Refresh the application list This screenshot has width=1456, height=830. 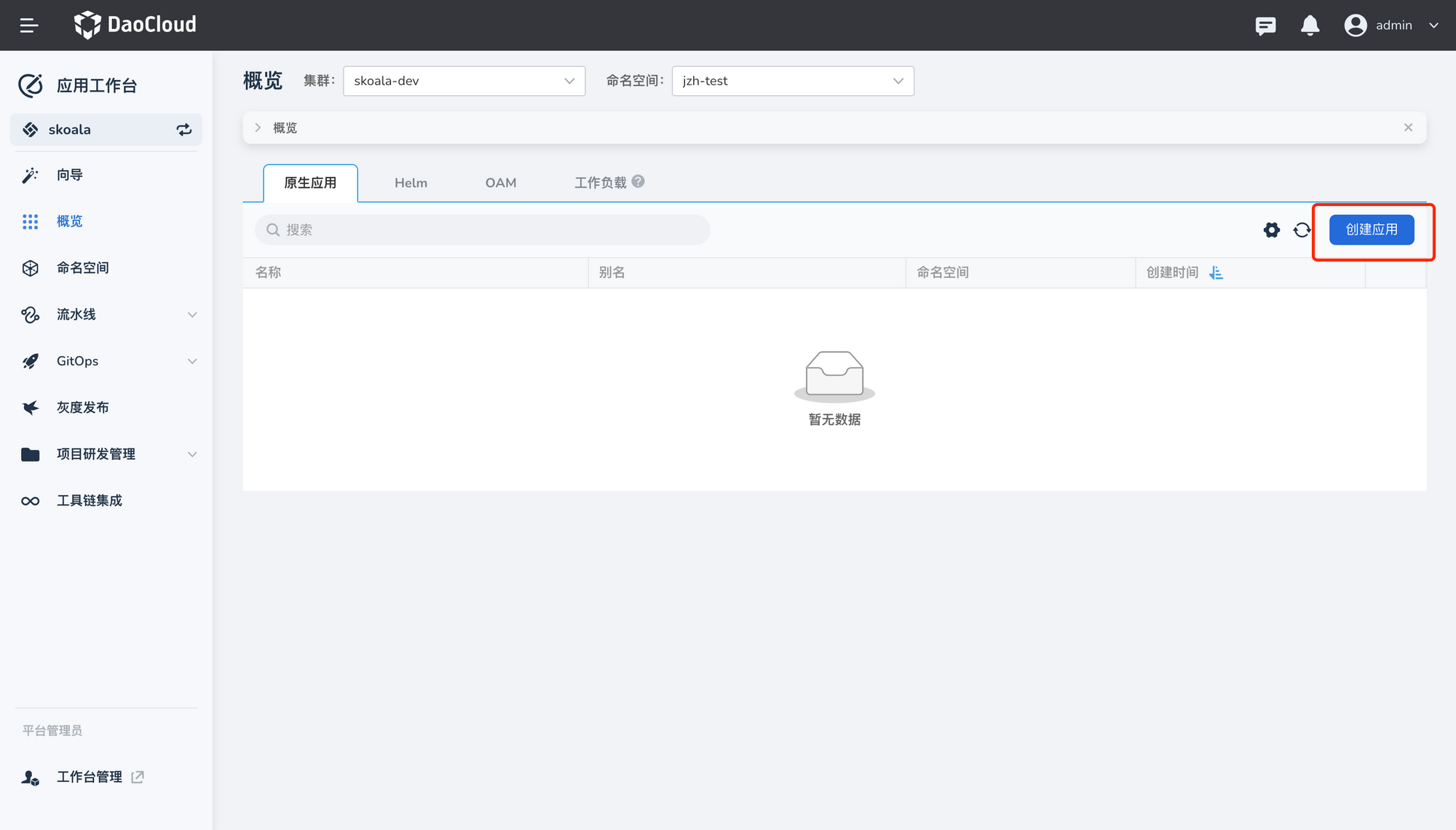point(1302,230)
